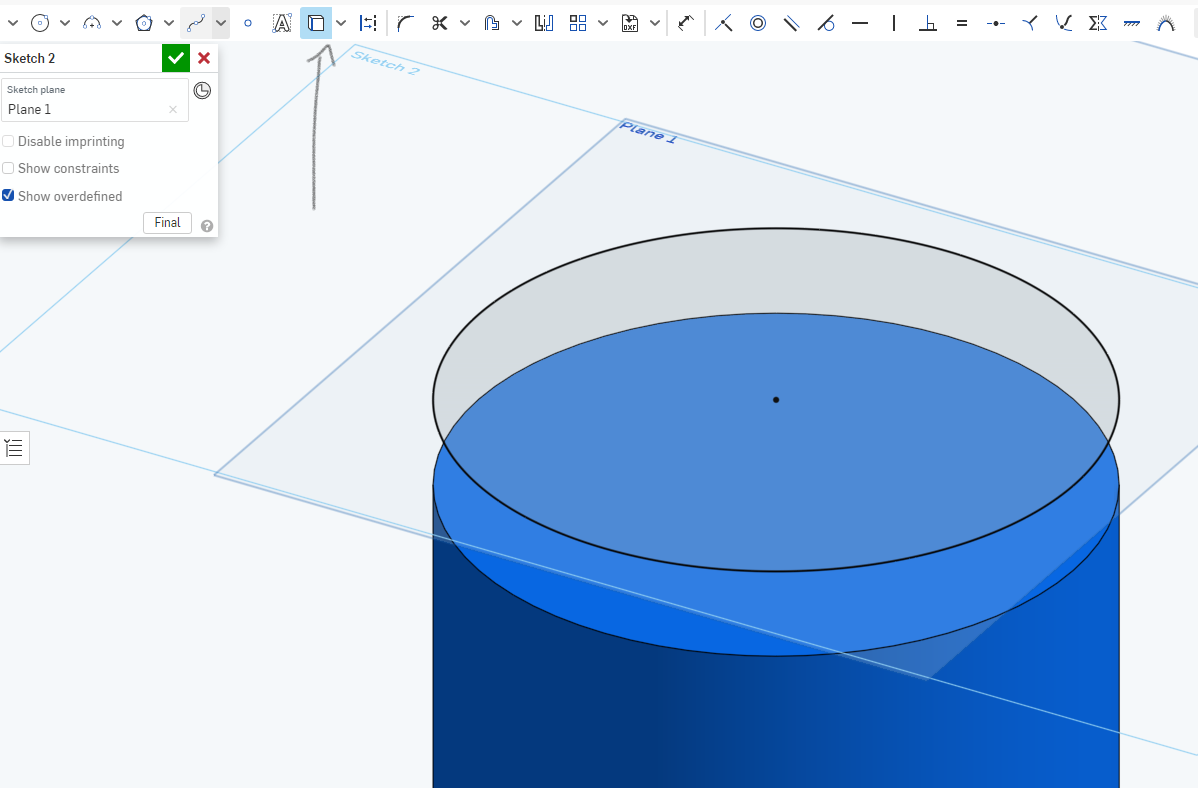1198x788 pixels.
Task: Apply the Symmetric constraint
Action: click(x=1098, y=24)
